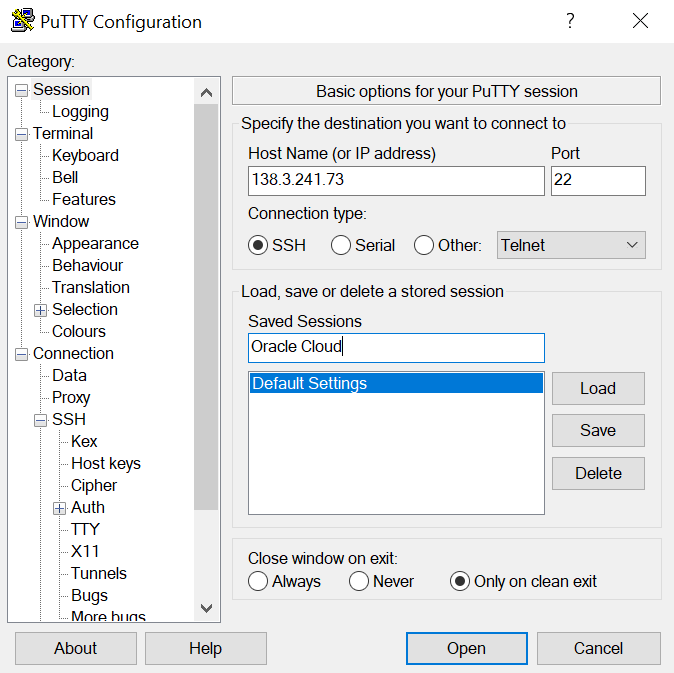
Task: Select Always for close window on exit
Action: (x=258, y=581)
